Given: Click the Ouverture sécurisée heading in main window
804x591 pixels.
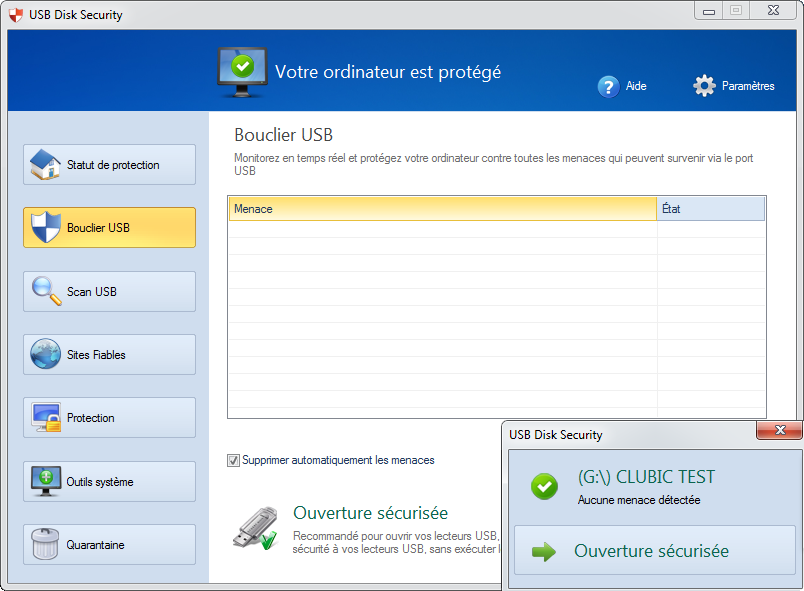Looking at the screenshot, I should [x=370, y=513].
